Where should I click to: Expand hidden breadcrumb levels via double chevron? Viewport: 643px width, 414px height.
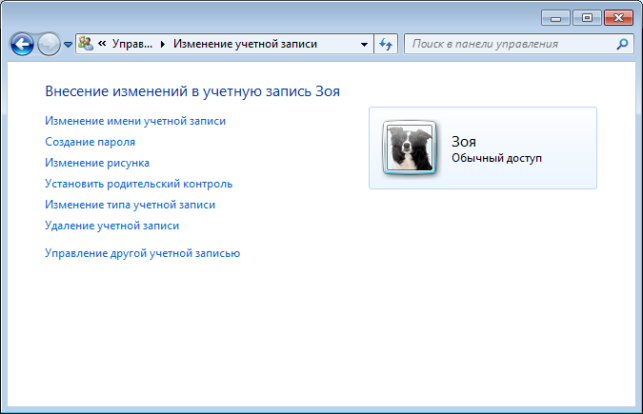102,43
